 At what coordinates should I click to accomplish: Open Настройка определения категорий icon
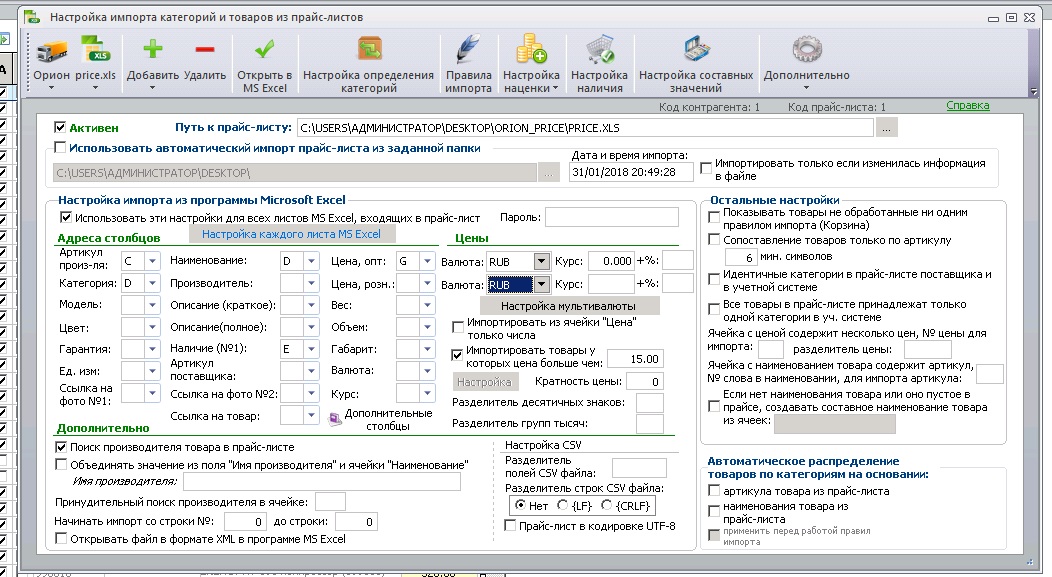click(368, 50)
